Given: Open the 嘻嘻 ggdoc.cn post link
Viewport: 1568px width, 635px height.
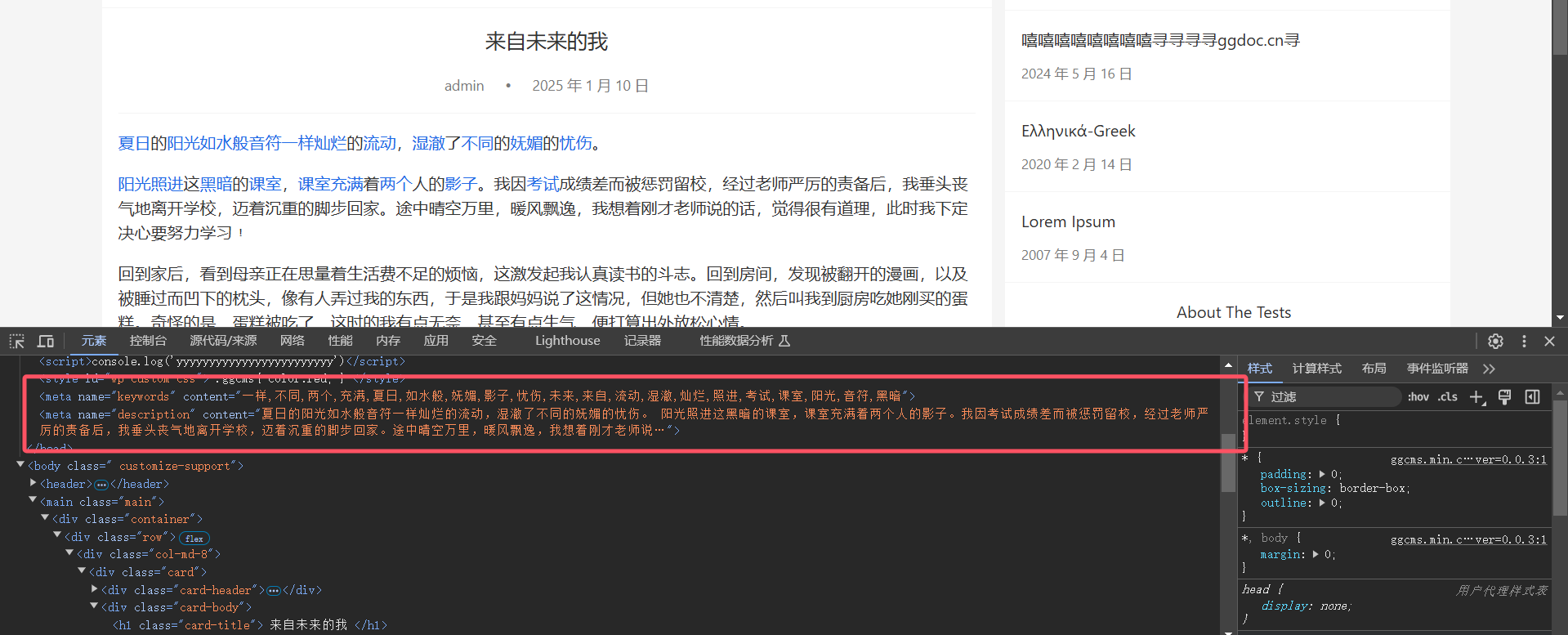Looking at the screenshot, I should coord(1160,40).
